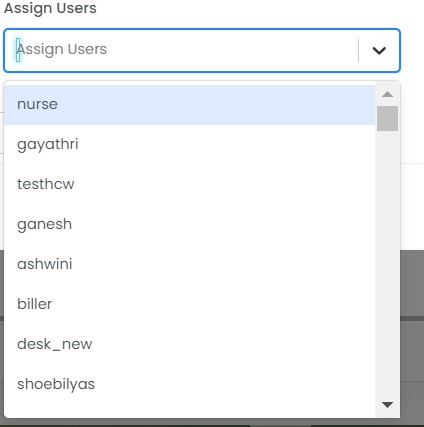
Task: Click the scrollbar down arrow in user list
Action: [x=387, y=405]
